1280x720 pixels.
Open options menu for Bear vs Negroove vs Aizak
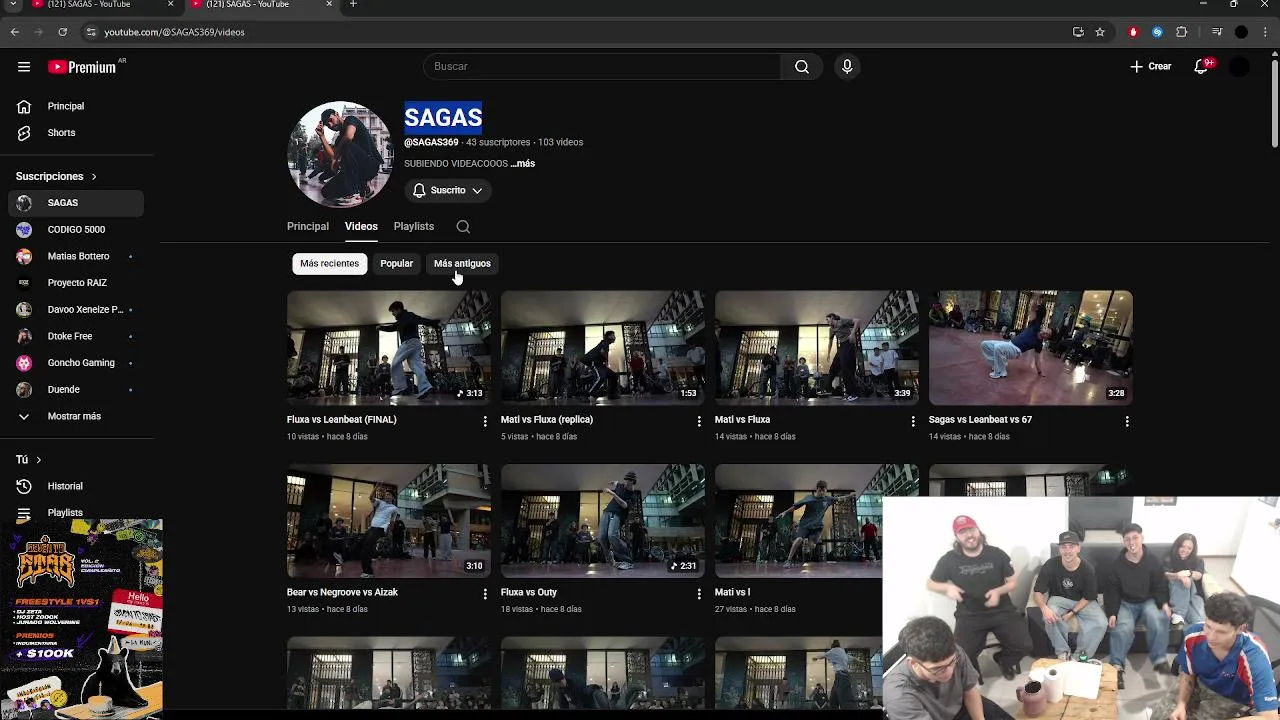point(485,594)
